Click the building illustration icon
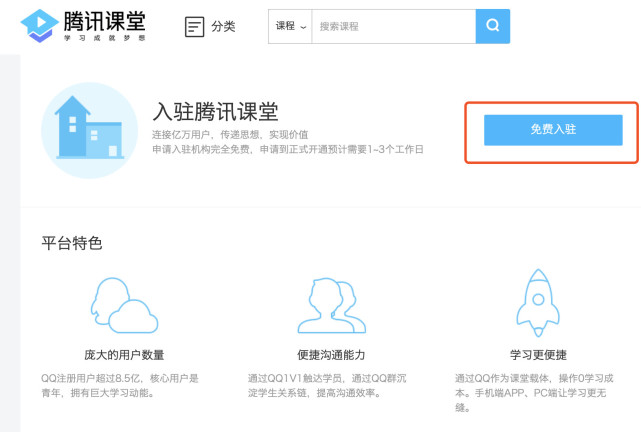The height and width of the screenshot is (432, 641). tap(90, 130)
